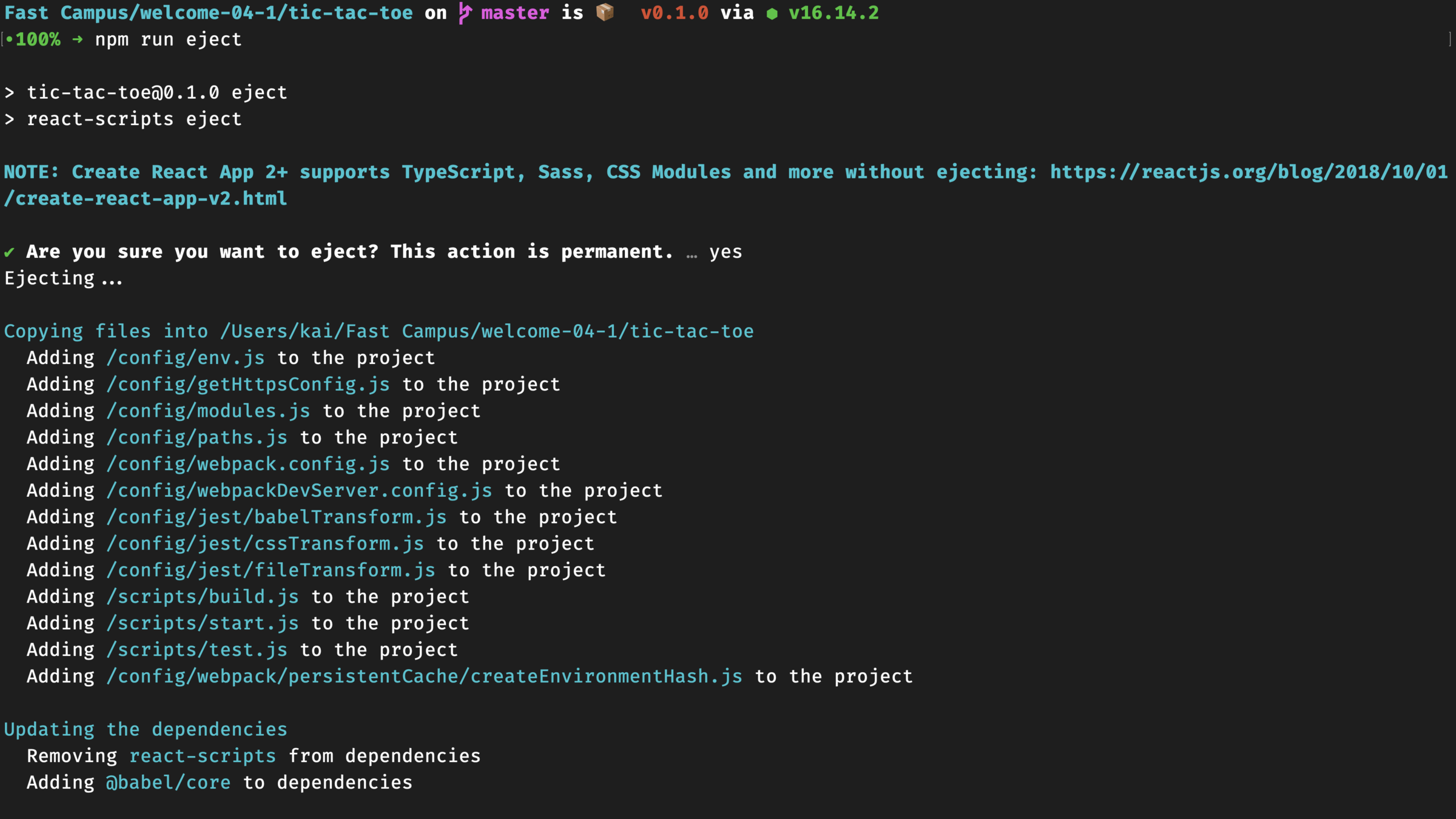Click the green arrow prompt symbol
The image size is (1456, 819).
pos(78,40)
